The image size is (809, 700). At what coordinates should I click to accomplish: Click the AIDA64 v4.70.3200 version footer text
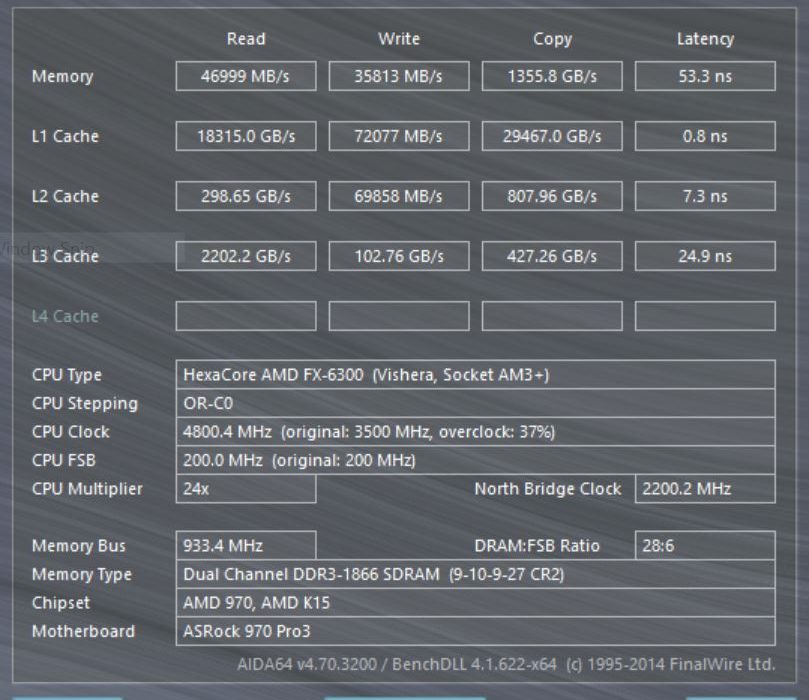506,664
